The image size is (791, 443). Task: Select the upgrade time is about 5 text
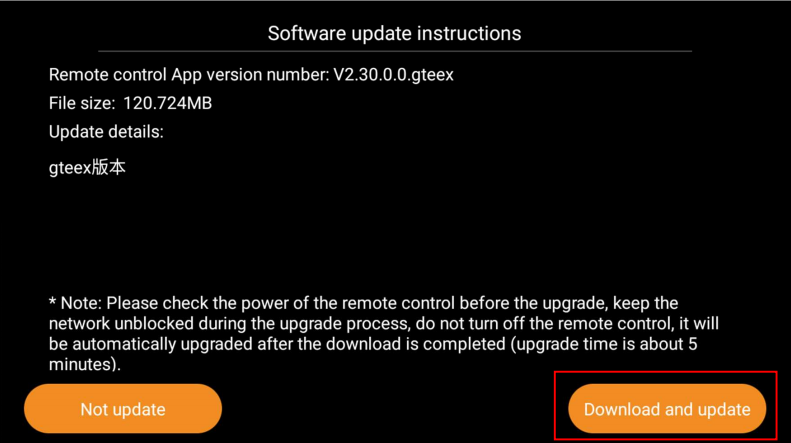pos(607,344)
